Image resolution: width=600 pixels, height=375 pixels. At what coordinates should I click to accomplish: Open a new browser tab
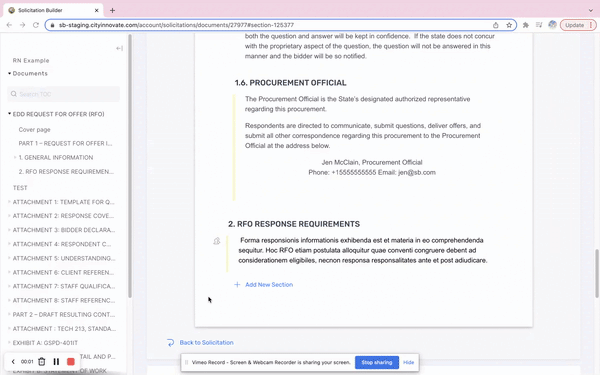tap(112, 10)
